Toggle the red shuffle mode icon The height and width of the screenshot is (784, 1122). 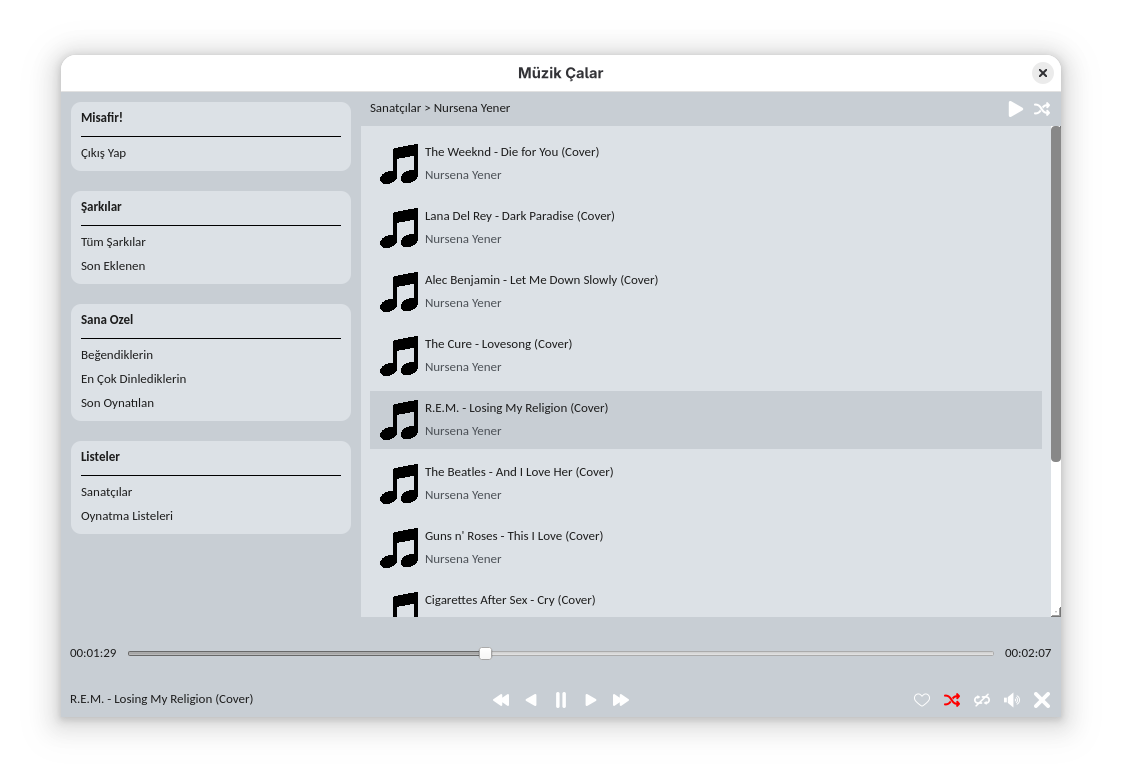[952, 700]
